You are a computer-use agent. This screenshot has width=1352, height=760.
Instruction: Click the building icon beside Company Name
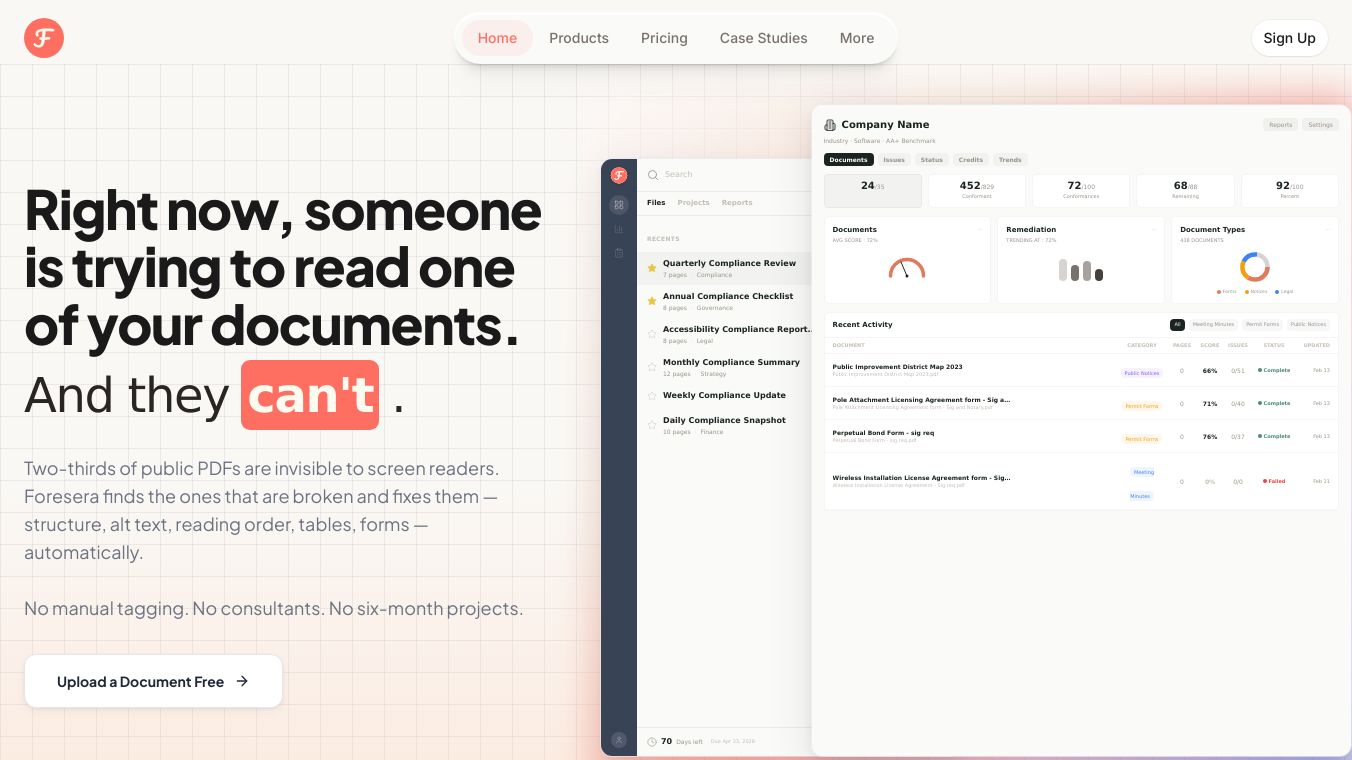click(x=830, y=125)
